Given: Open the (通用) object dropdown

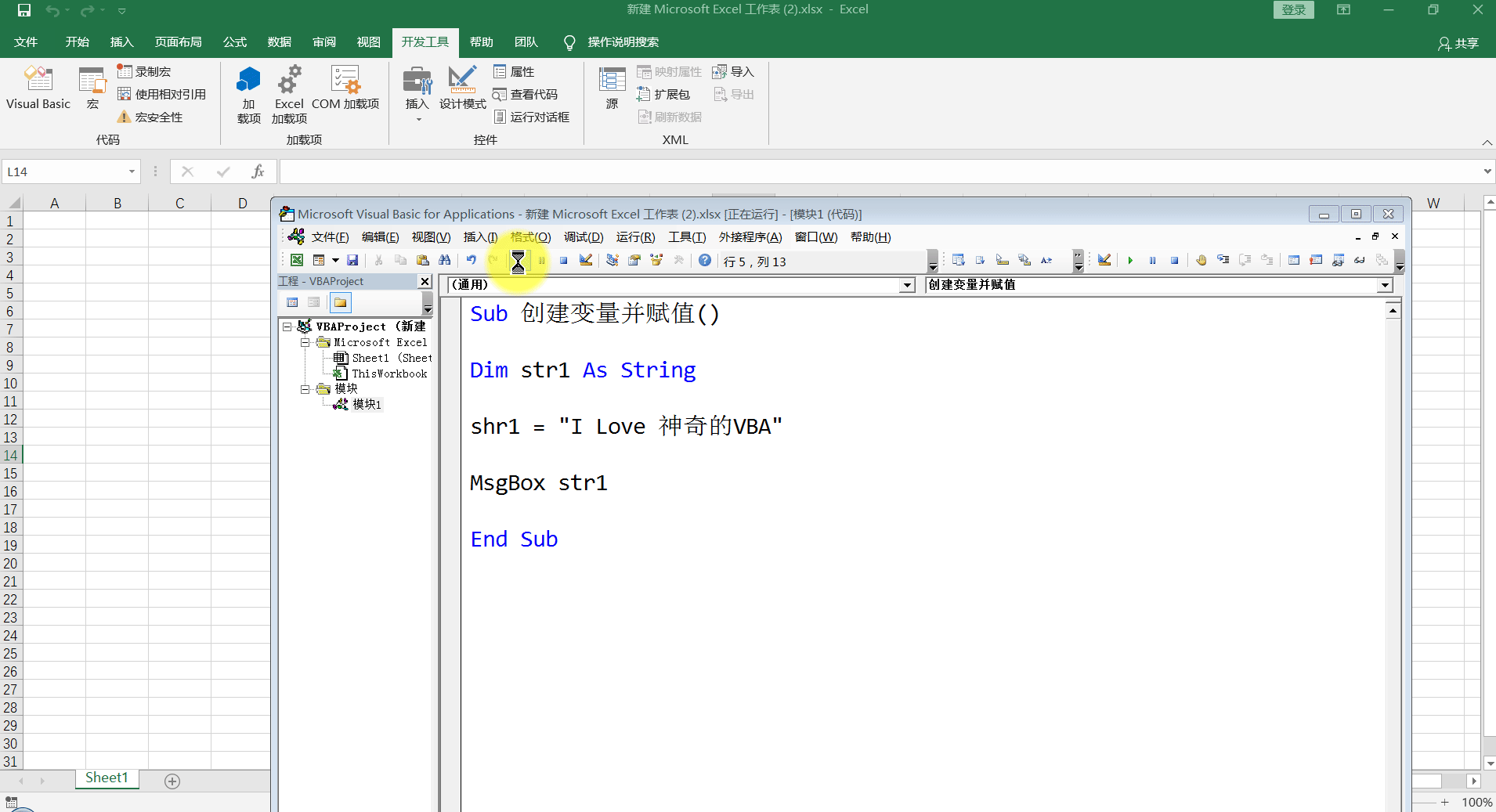Looking at the screenshot, I should coord(908,285).
